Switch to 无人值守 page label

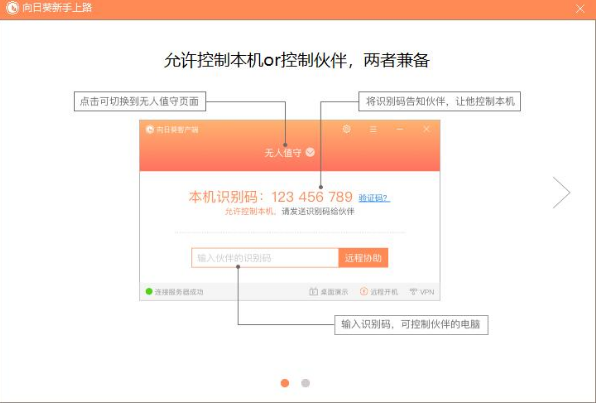[x=283, y=153]
